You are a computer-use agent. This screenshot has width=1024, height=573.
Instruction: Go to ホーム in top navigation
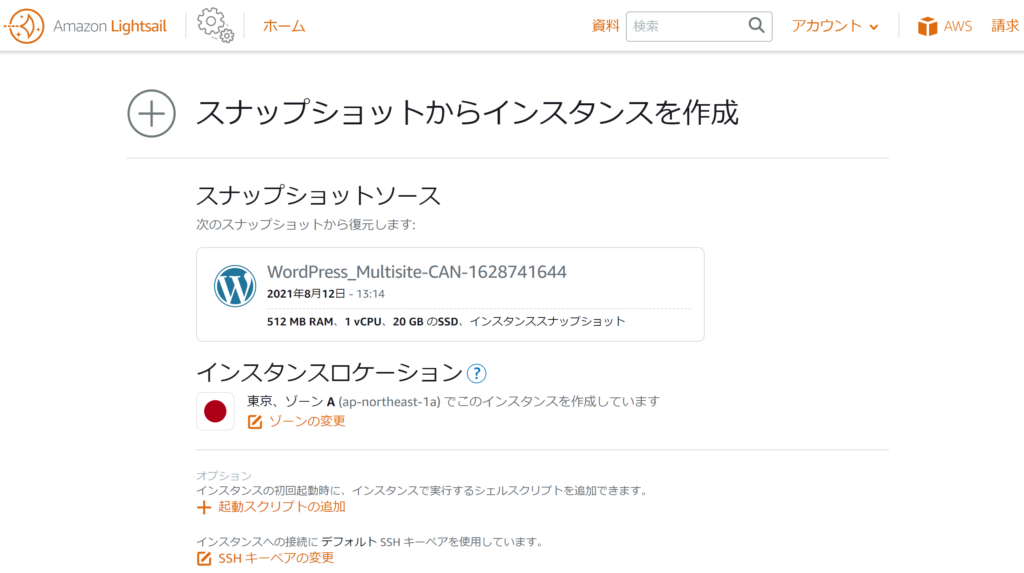pos(284,26)
